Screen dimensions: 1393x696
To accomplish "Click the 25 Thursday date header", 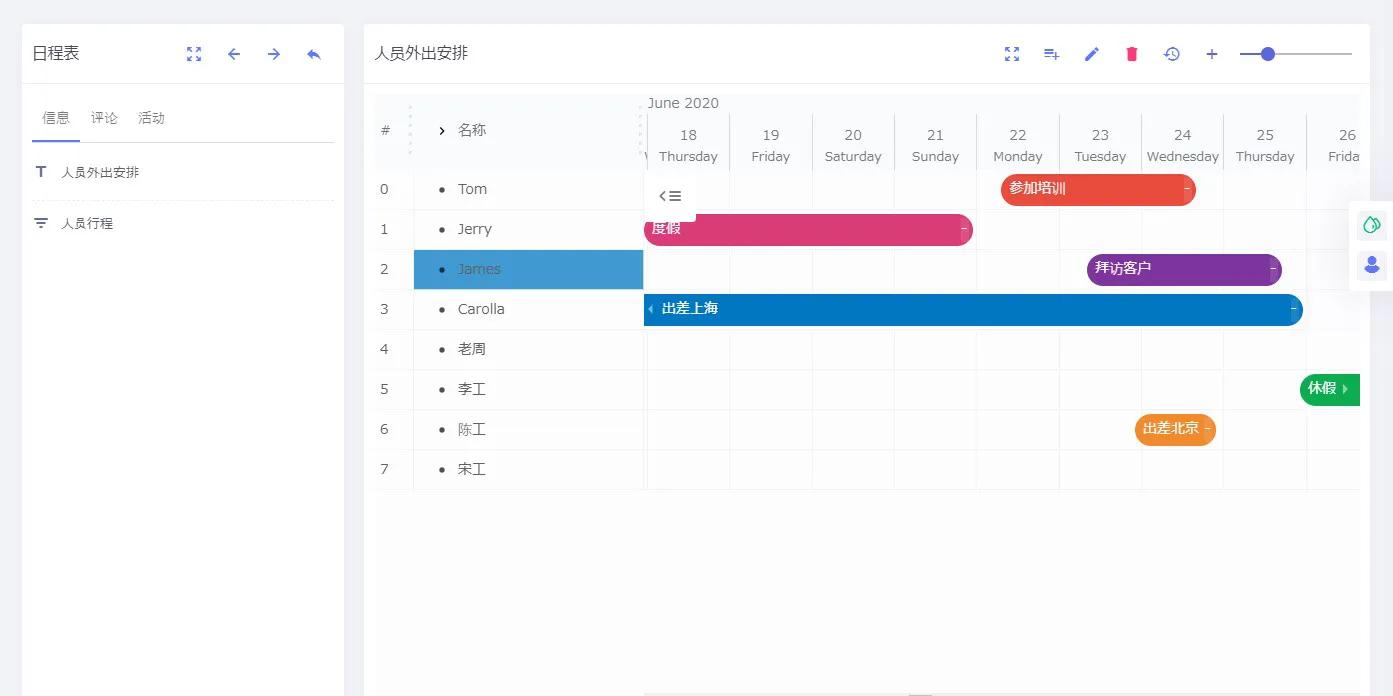I will point(1265,145).
